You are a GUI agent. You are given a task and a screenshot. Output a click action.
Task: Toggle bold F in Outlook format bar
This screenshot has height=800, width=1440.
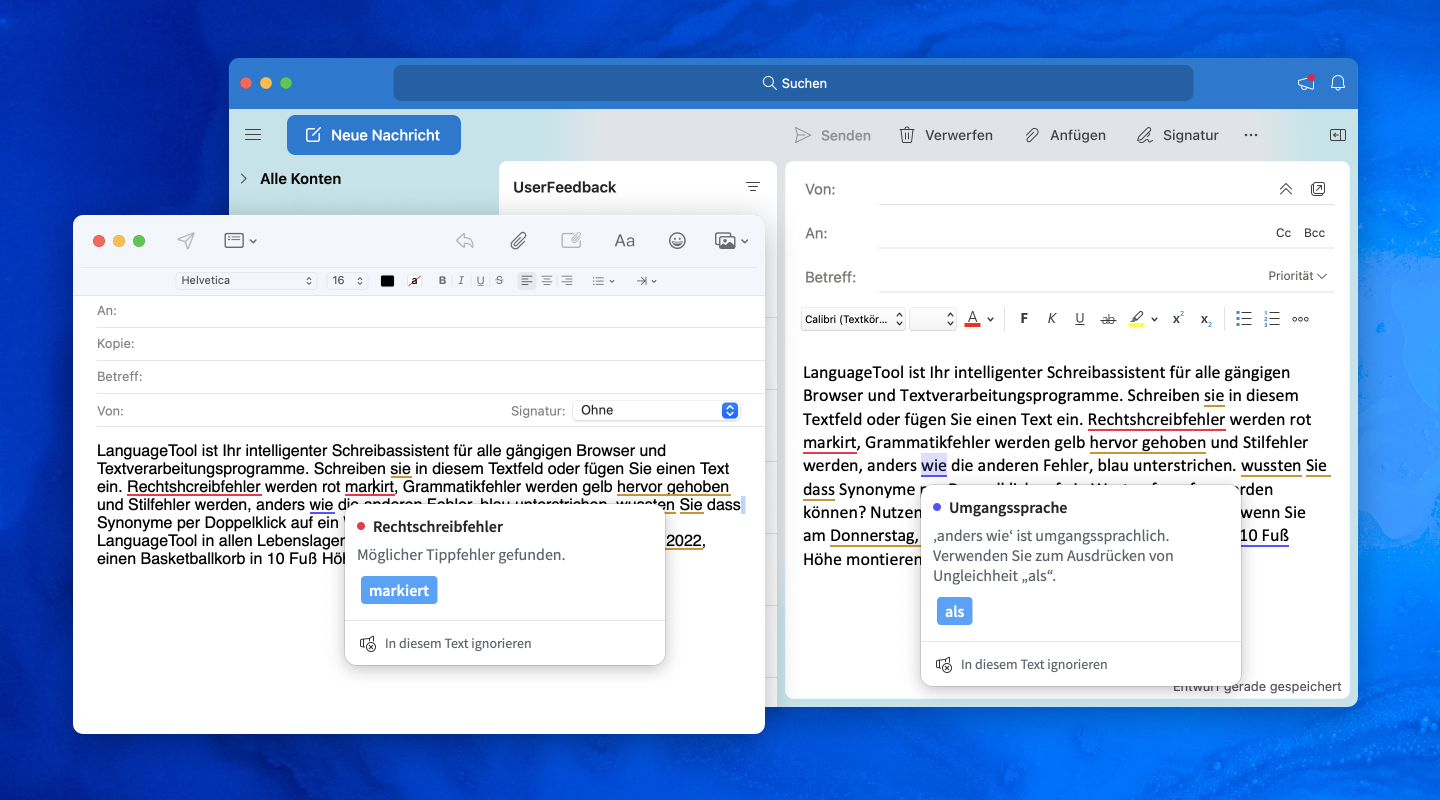(x=1024, y=319)
